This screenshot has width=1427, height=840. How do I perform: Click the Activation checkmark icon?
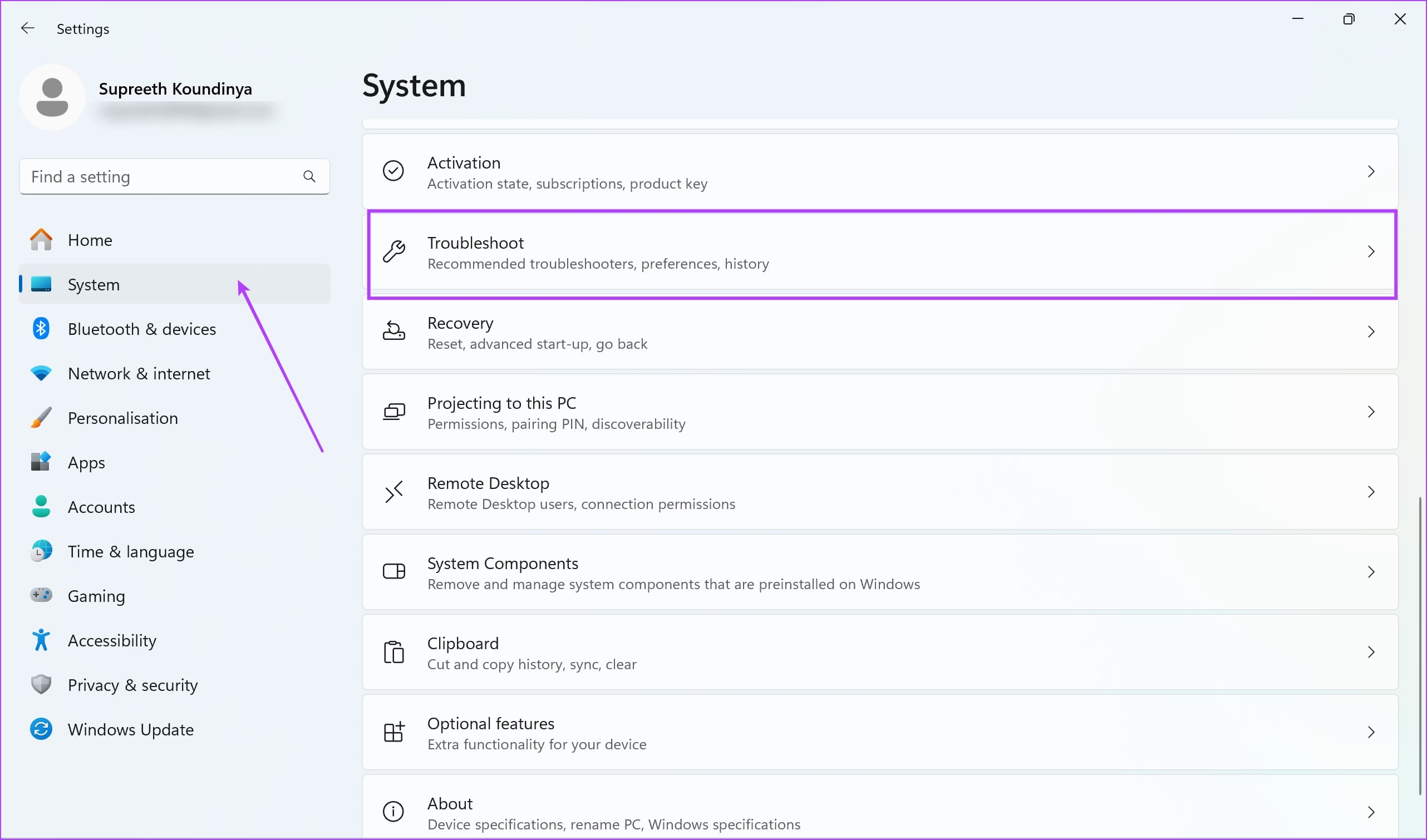pyautogui.click(x=395, y=172)
